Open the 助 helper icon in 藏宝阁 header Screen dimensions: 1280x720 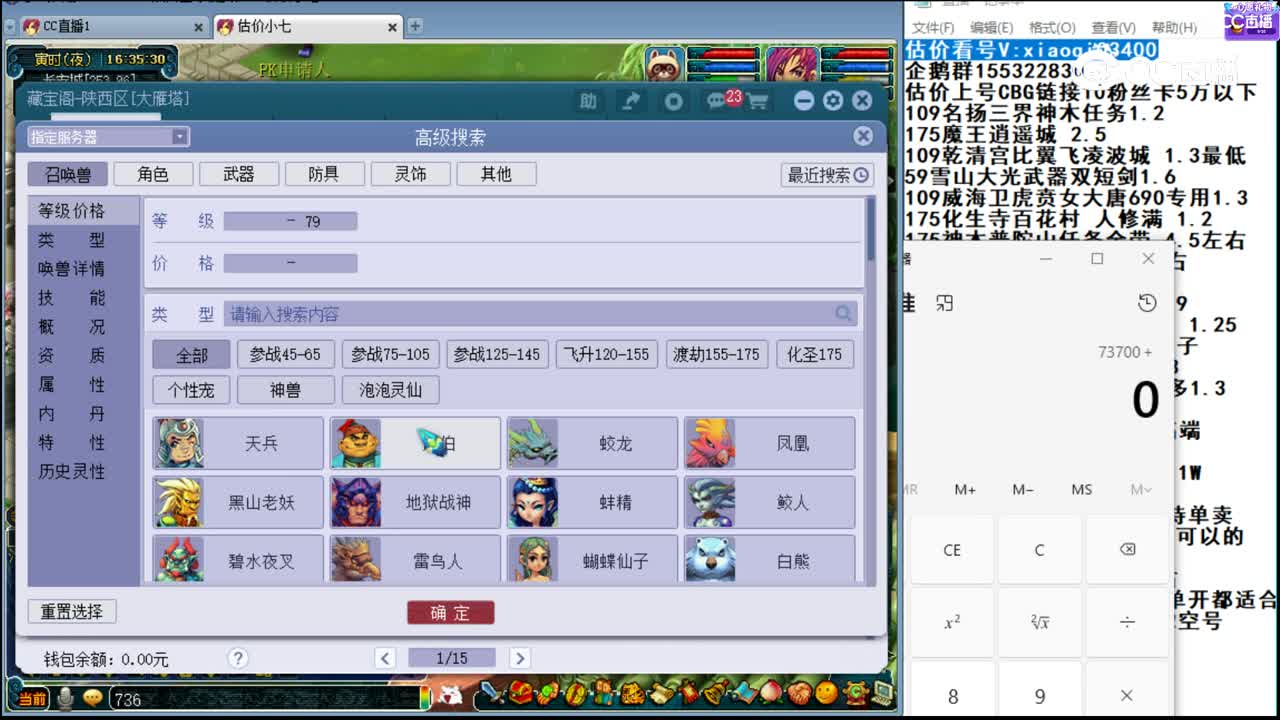[588, 101]
